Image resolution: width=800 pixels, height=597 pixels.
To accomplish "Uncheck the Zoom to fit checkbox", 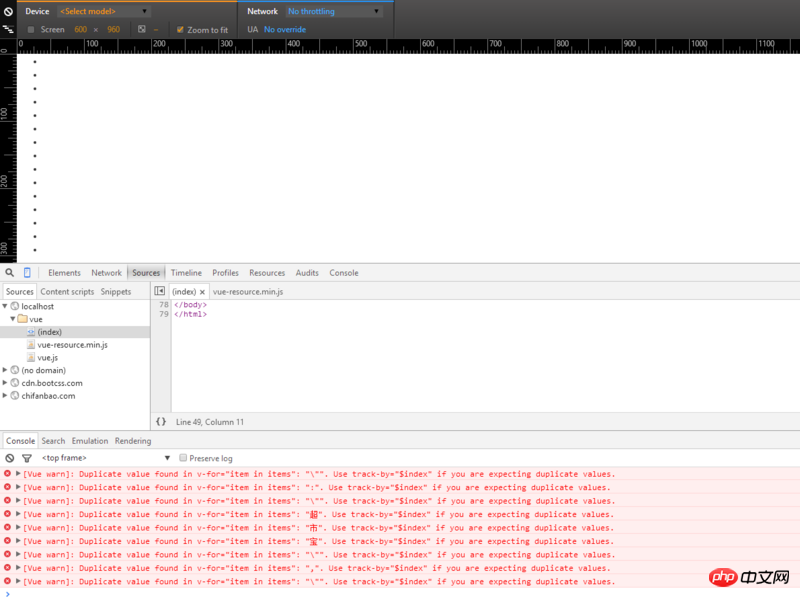I will (180, 30).
